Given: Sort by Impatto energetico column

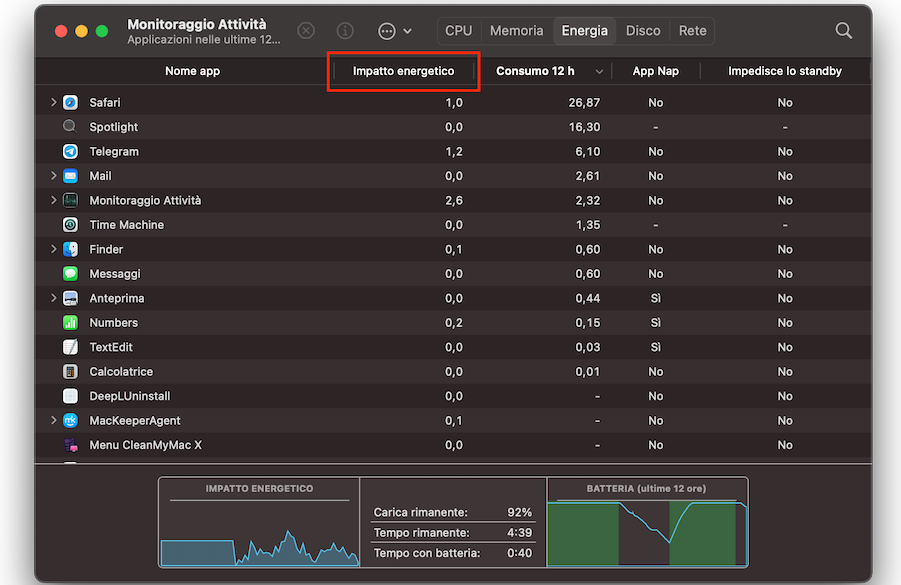Looking at the screenshot, I should click(403, 71).
